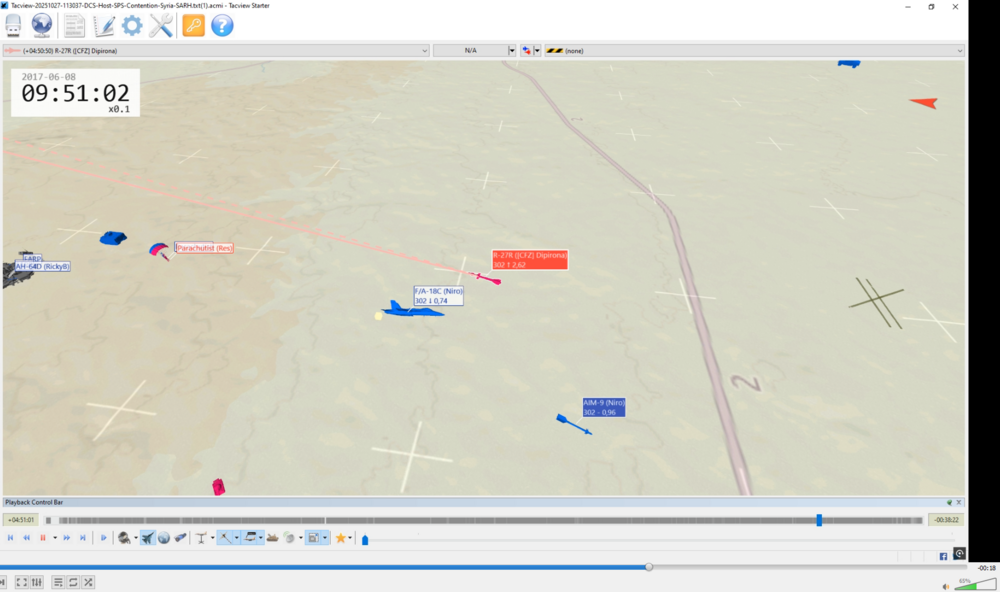
Task: Open the recording file menu icon
Action: tap(13, 26)
